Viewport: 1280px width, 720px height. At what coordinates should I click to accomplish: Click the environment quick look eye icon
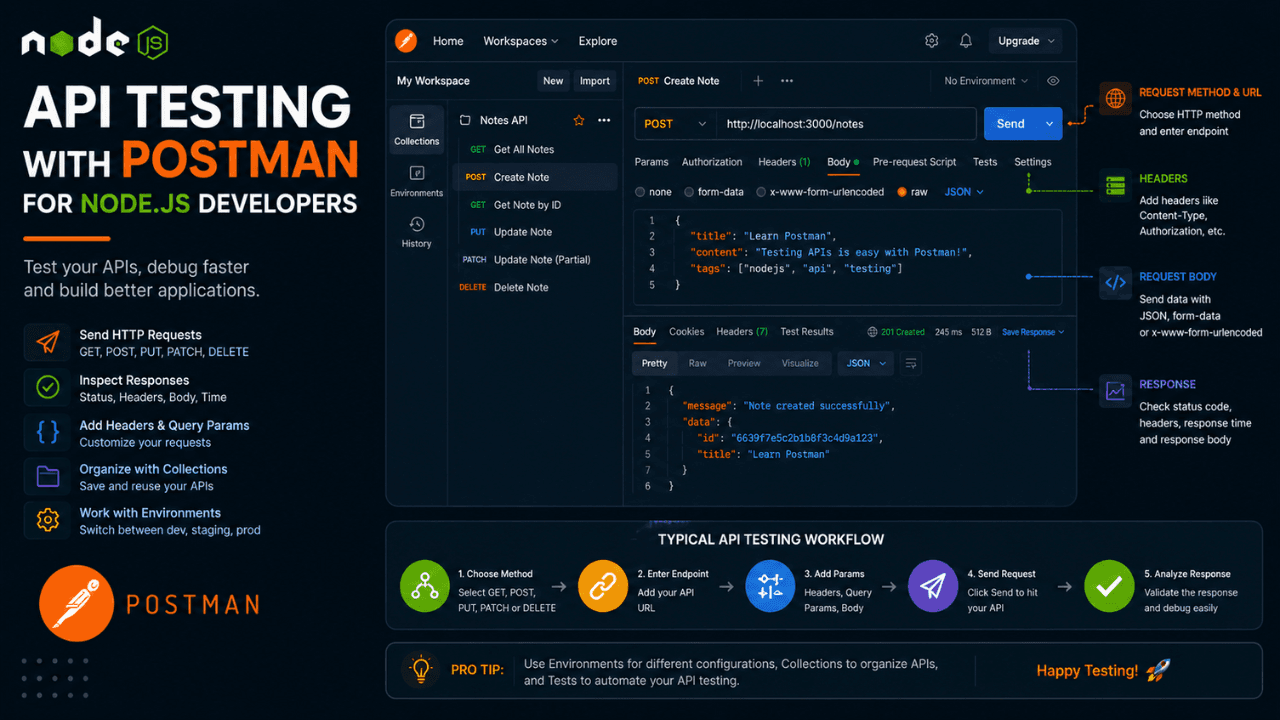click(1053, 81)
